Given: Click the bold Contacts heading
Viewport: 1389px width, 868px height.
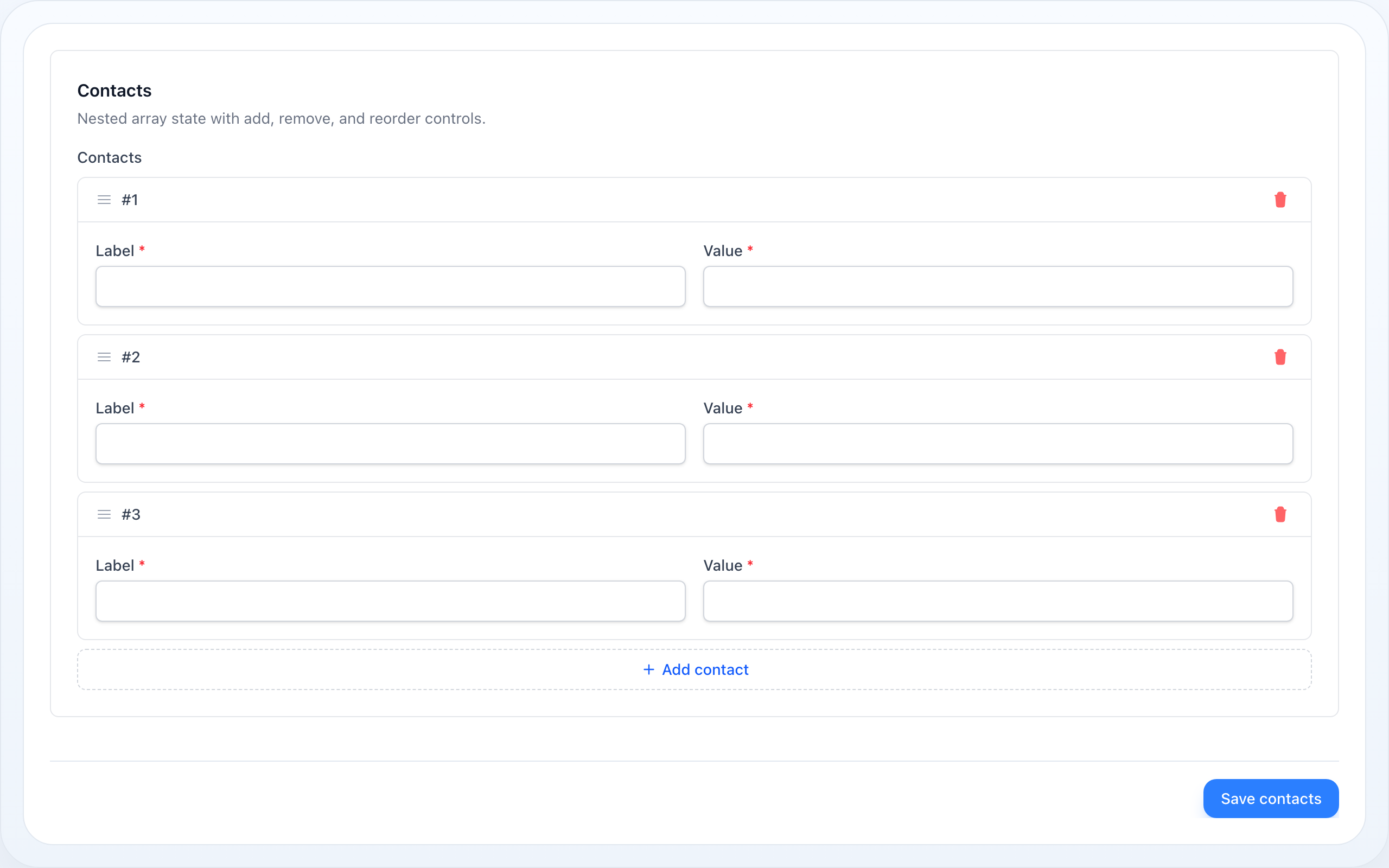Looking at the screenshot, I should (114, 91).
